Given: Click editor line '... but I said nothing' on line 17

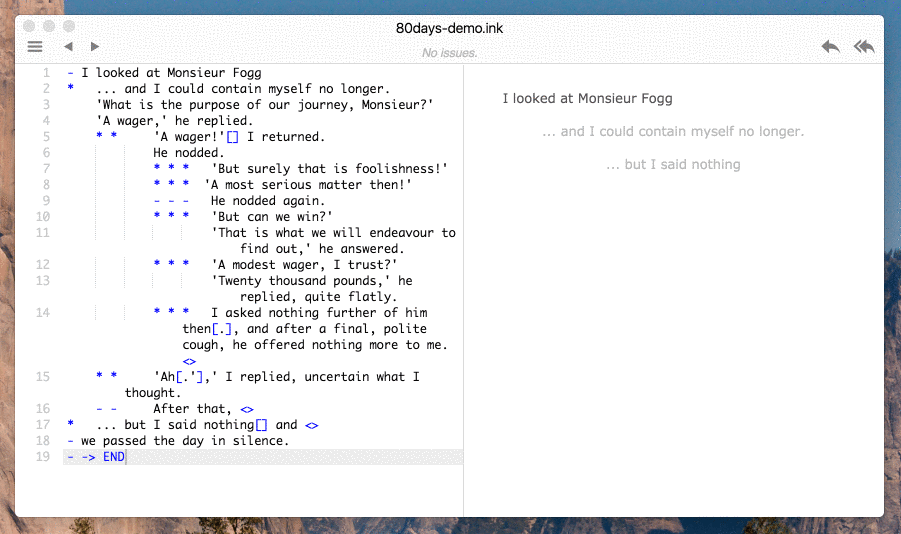Looking at the screenshot, I should (x=175, y=425).
